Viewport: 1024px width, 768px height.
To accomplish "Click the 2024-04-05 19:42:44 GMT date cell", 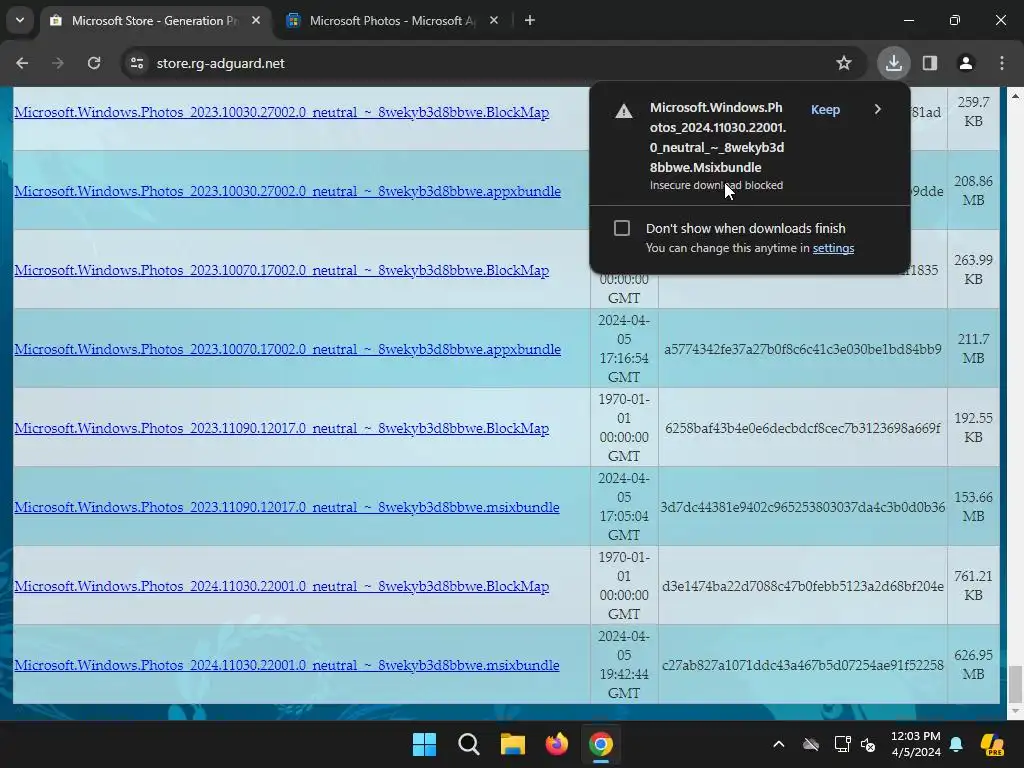I will point(624,665).
